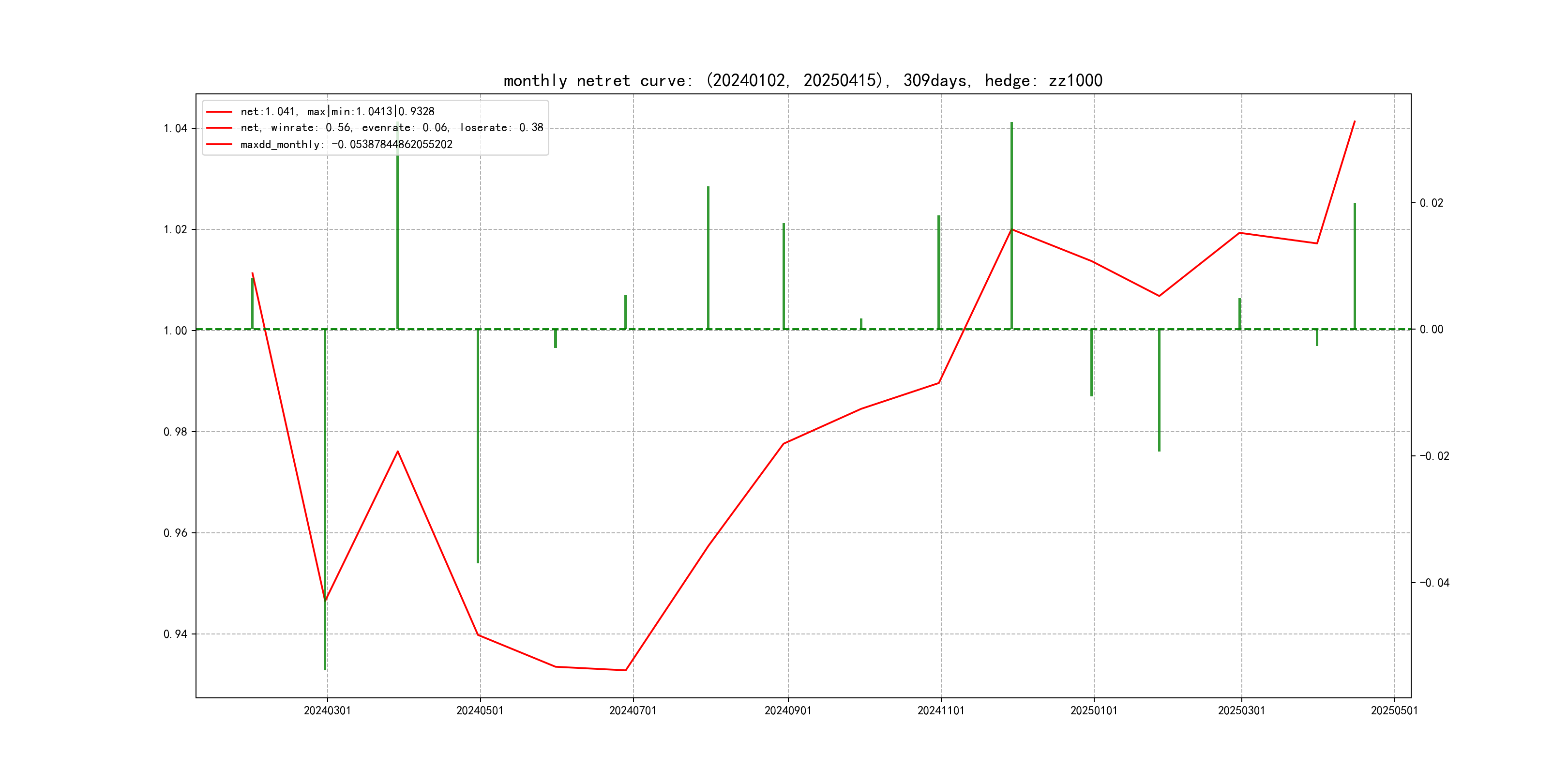Viewport: 1568px width, 784px height.
Task: Click right y-axis label -0.02
Action: pyautogui.click(x=1434, y=456)
